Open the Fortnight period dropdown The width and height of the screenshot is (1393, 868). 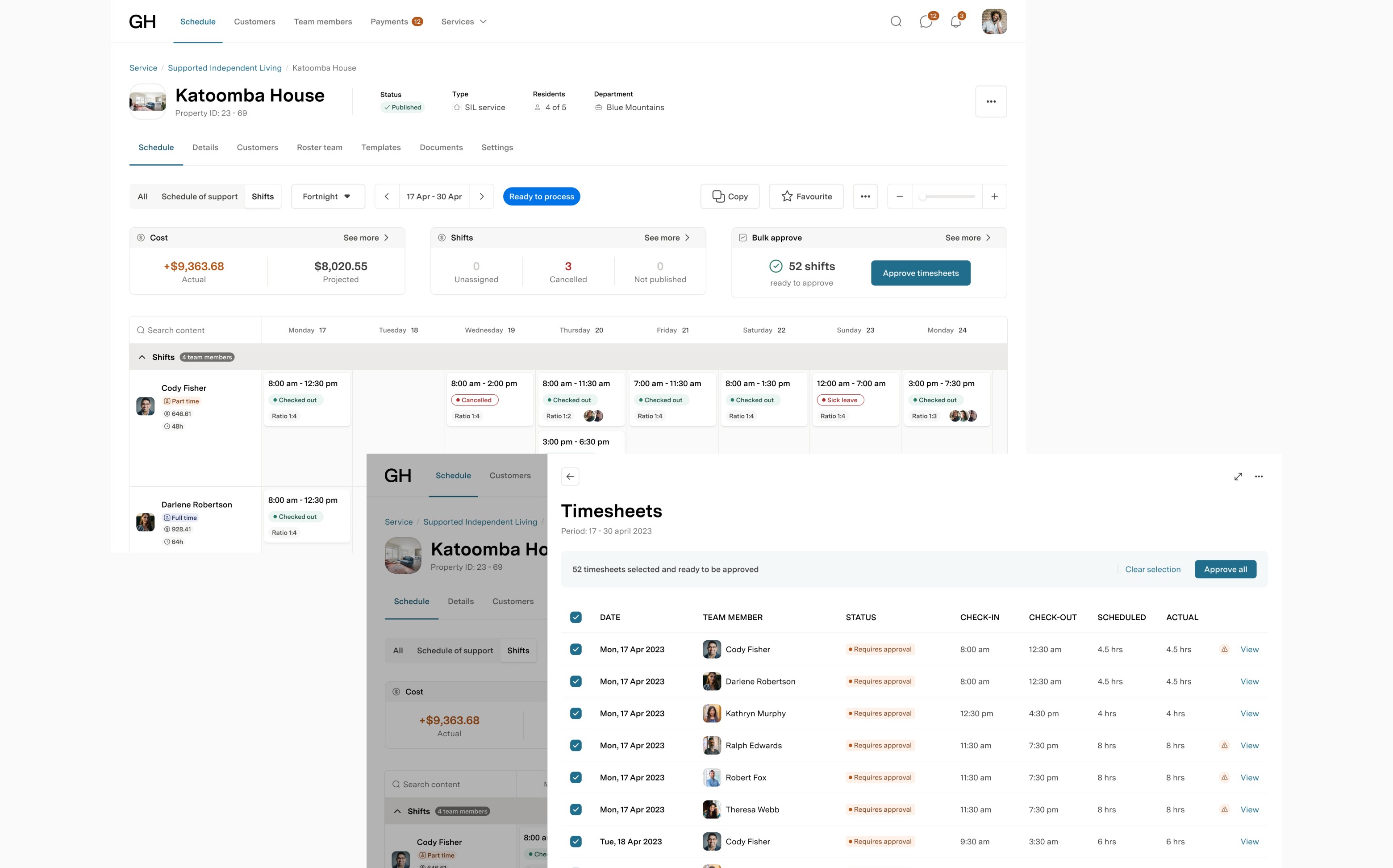pyautogui.click(x=328, y=196)
